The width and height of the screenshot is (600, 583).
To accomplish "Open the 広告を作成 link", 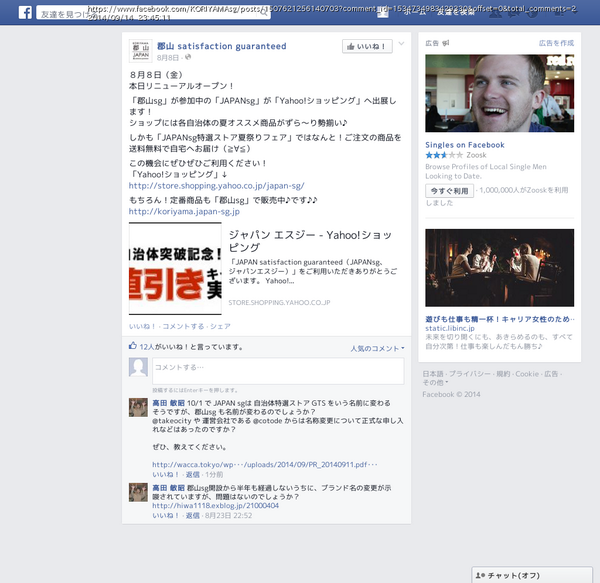I will [556, 43].
